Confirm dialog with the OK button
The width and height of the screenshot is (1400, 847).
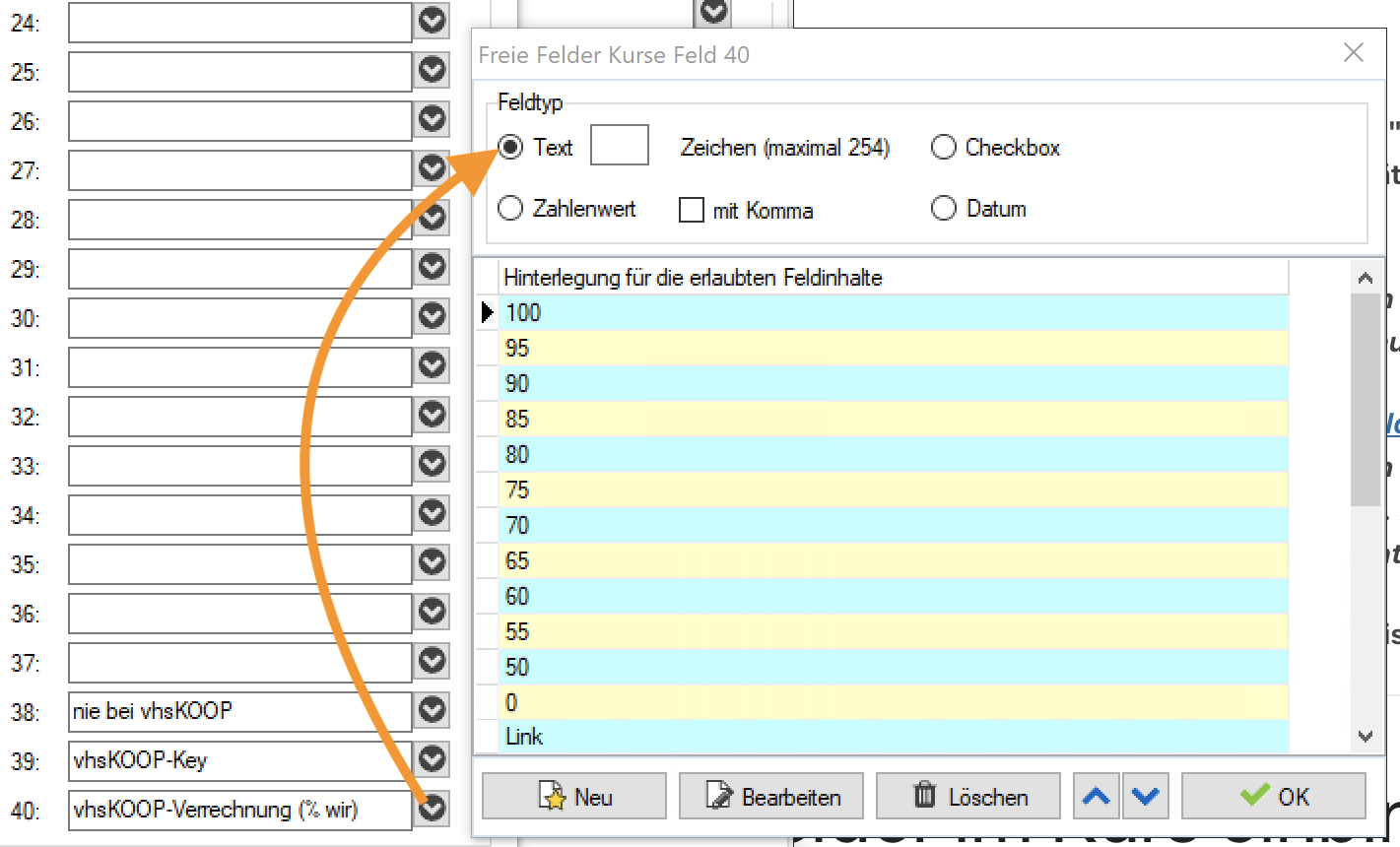coord(1273,796)
